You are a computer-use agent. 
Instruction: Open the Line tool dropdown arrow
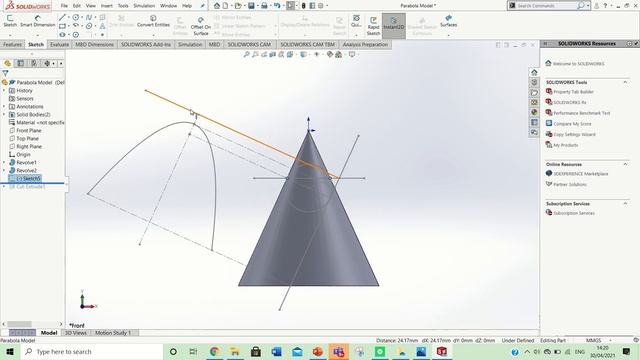[x=69, y=18]
